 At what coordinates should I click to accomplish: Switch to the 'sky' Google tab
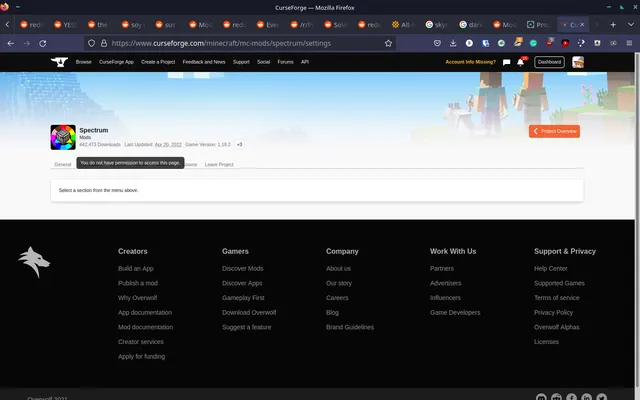436,25
